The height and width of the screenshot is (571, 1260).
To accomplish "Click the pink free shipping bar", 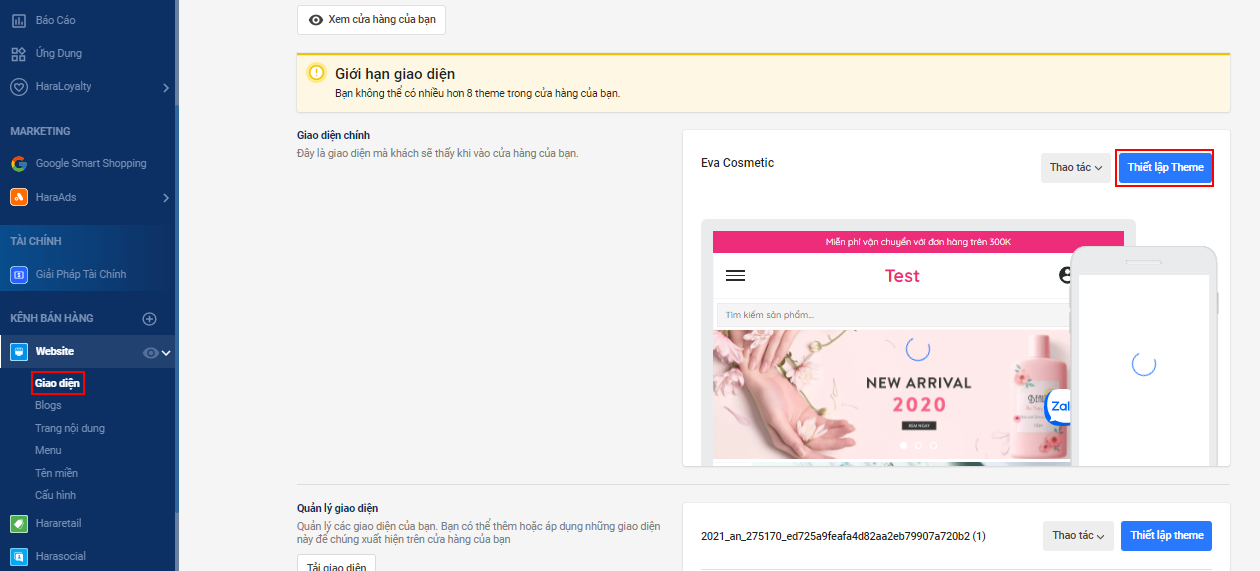I will click(918, 242).
